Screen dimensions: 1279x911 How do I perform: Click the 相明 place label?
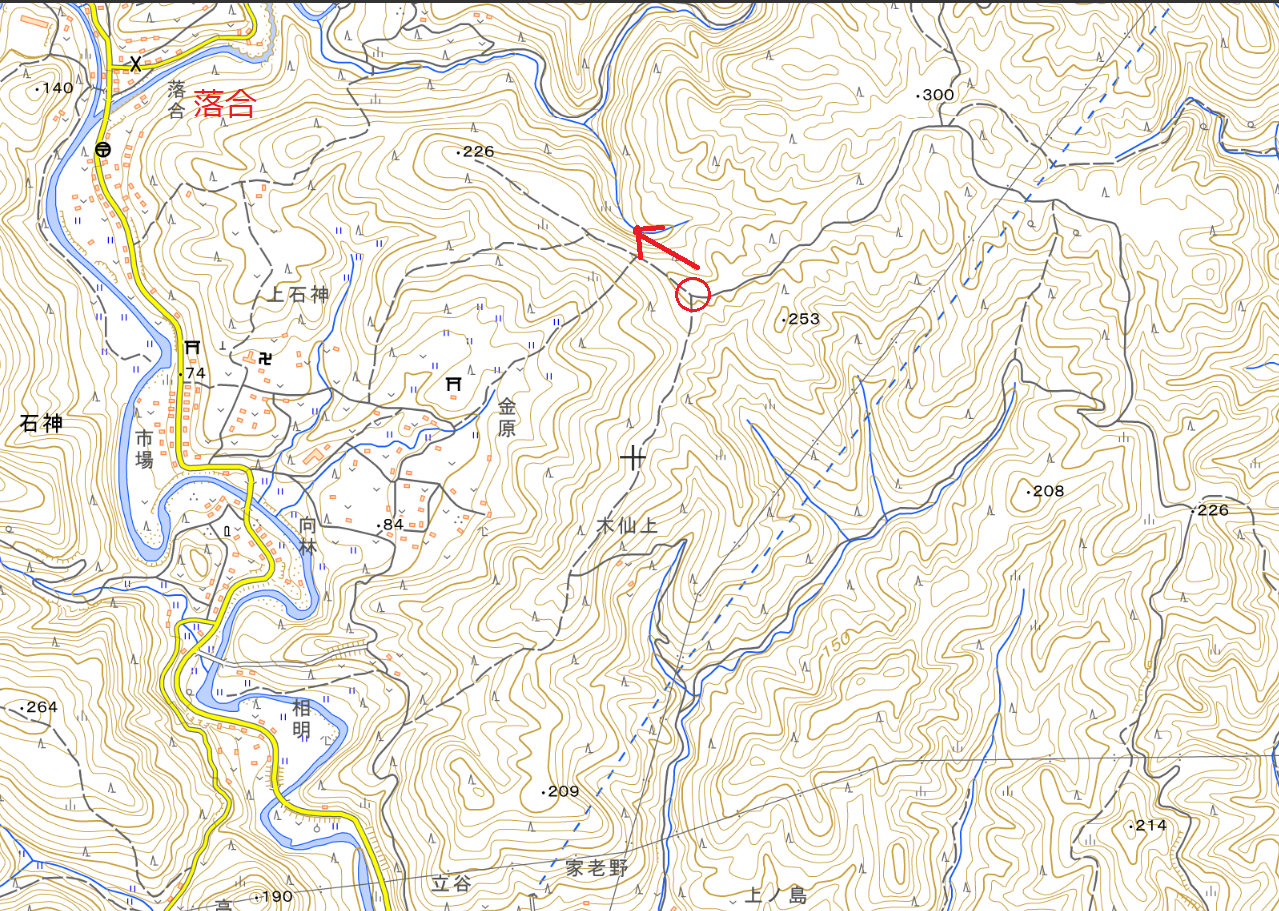(x=301, y=719)
